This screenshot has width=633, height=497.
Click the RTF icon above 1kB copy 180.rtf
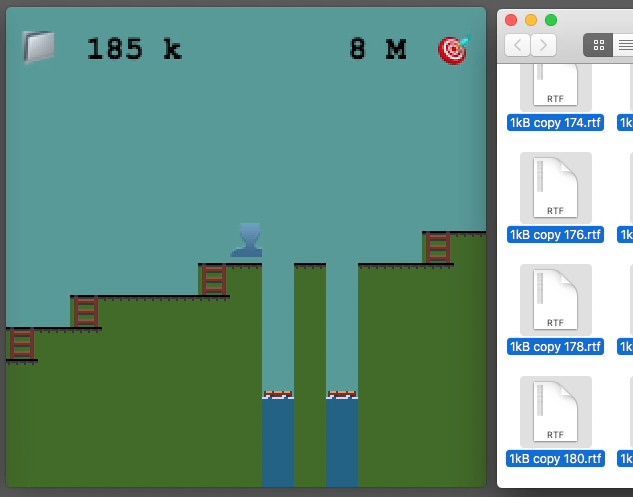click(x=556, y=412)
